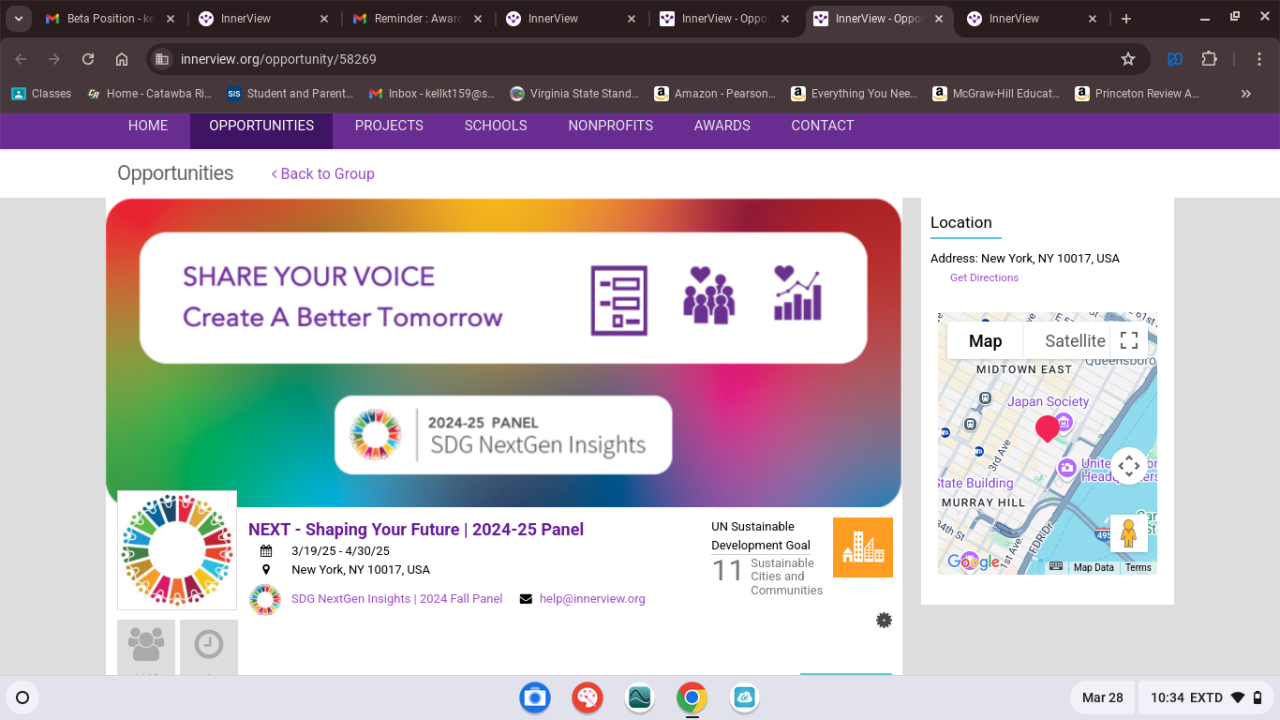Click the Back to Group link
This screenshot has height=720, width=1280.
click(323, 174)
